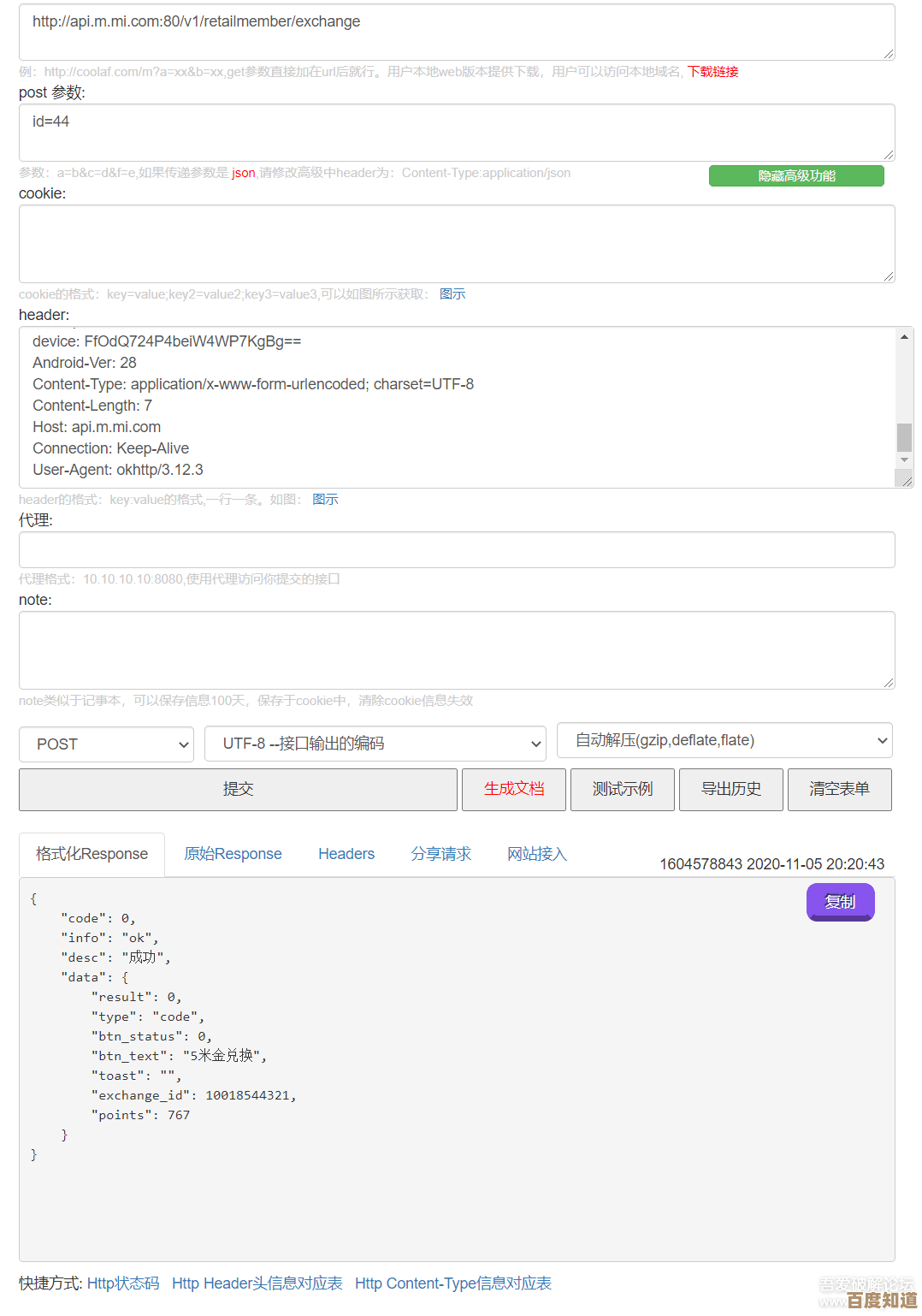Open the Http状态码 shortcut link

pyautogui.click(x=123, y=1283)
